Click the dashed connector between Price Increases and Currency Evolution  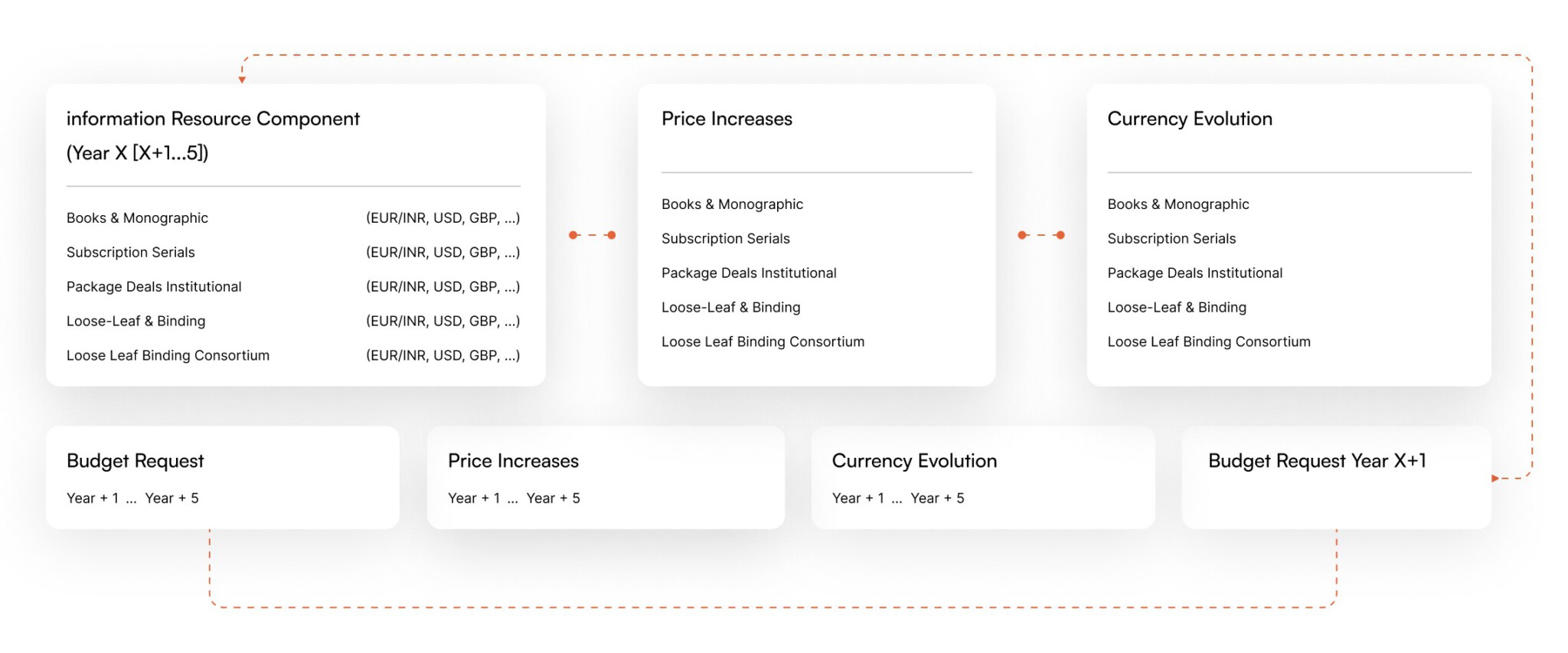(x=1041, y=235)
